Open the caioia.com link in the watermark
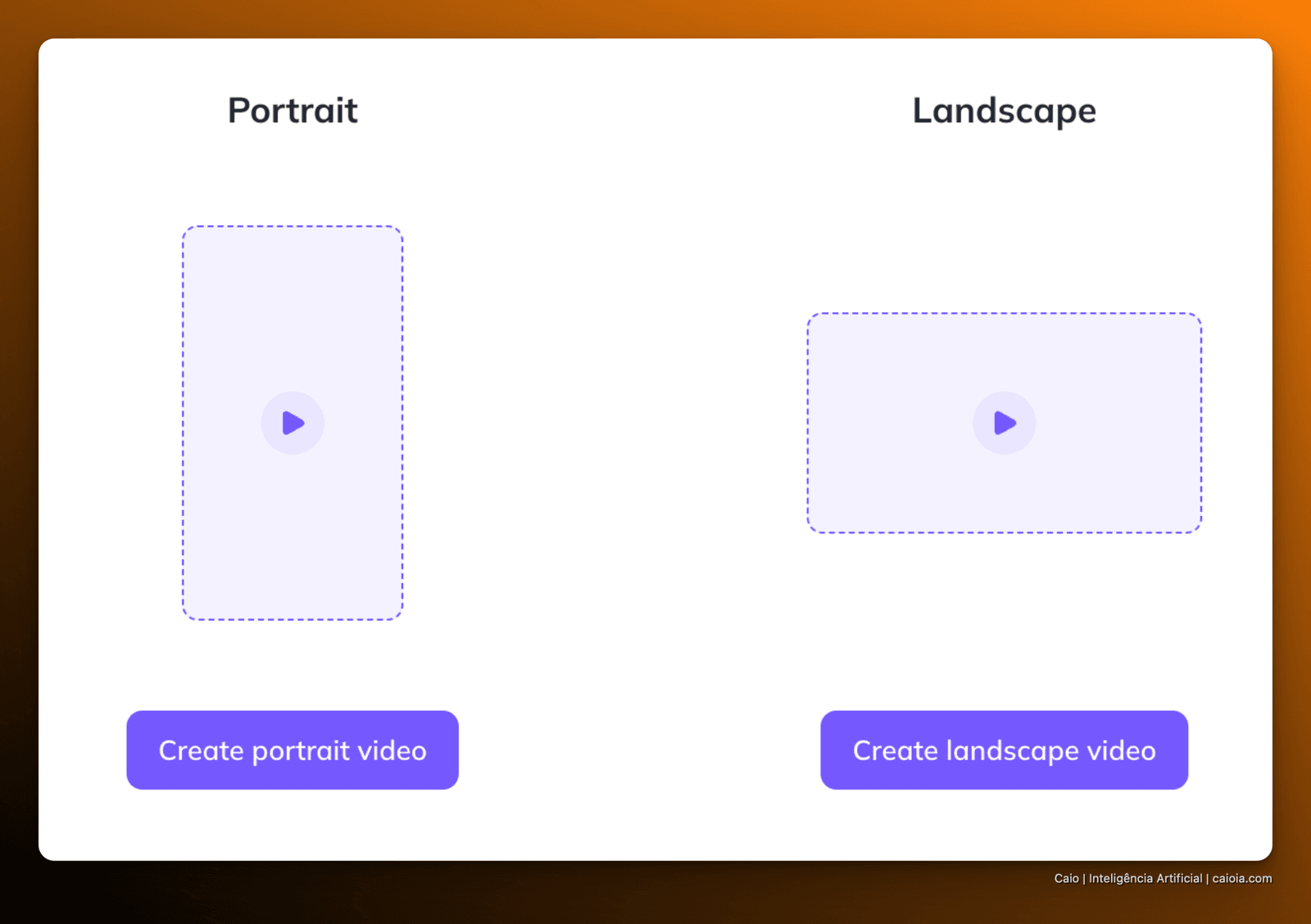The width and height of the screenshot is (1311, 924). coord(1242,878)
